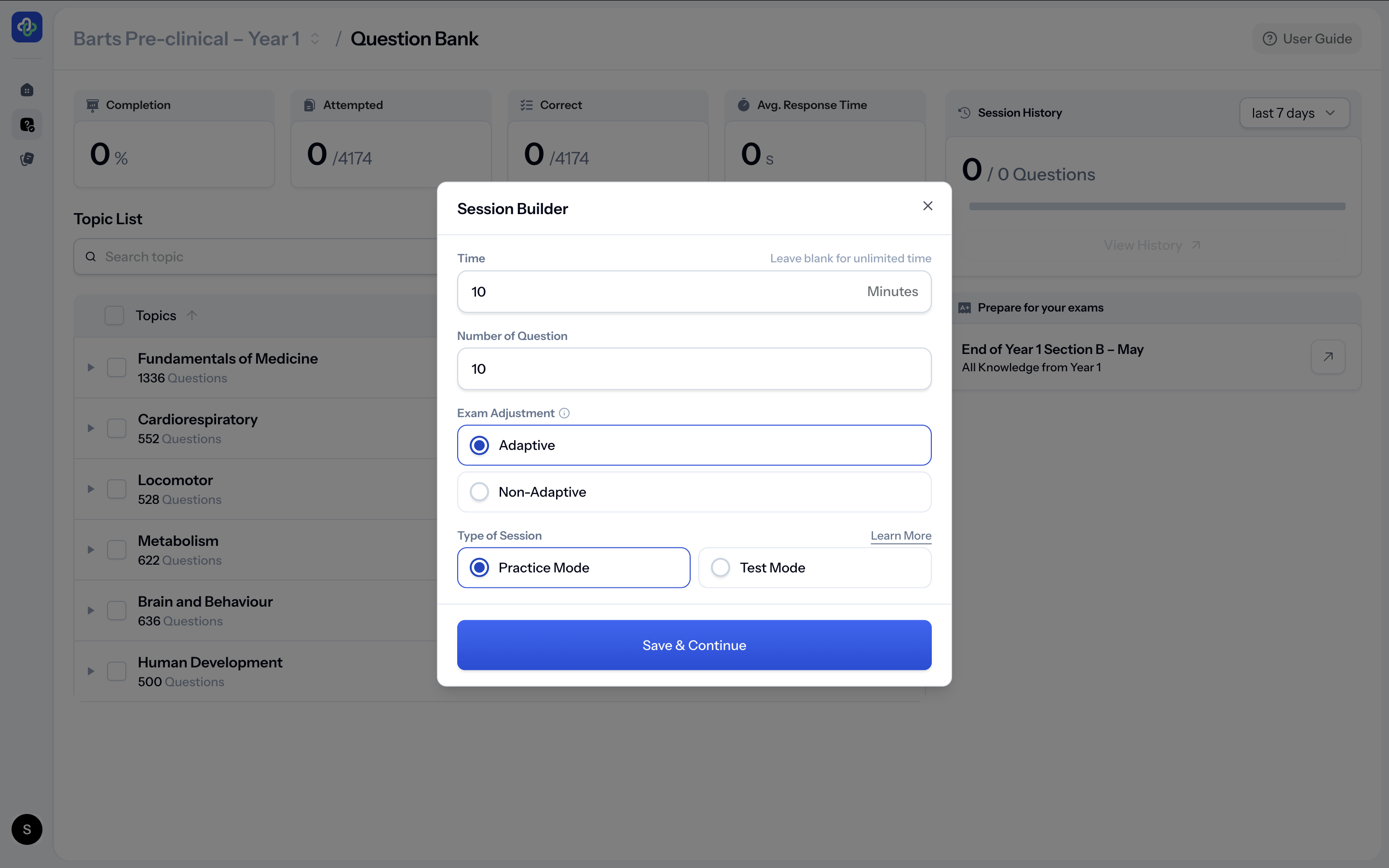Open the Barts Pre-clinical course switcher
Screen dimensions: 1389x868
pyautogui.click(x=315, y=39)
